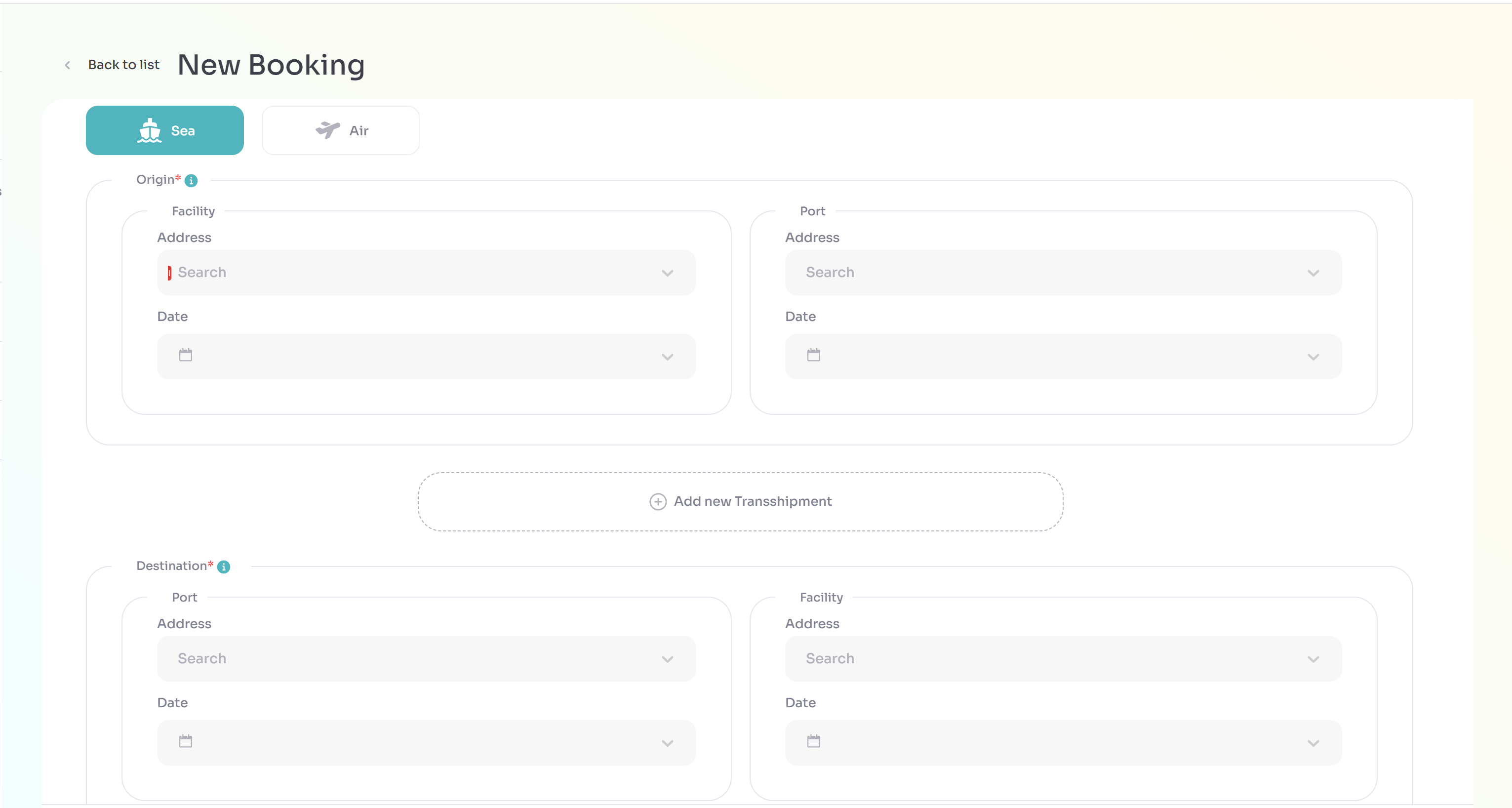Click the Destination info icon
Screen dimensions: 1512x808
224,566
